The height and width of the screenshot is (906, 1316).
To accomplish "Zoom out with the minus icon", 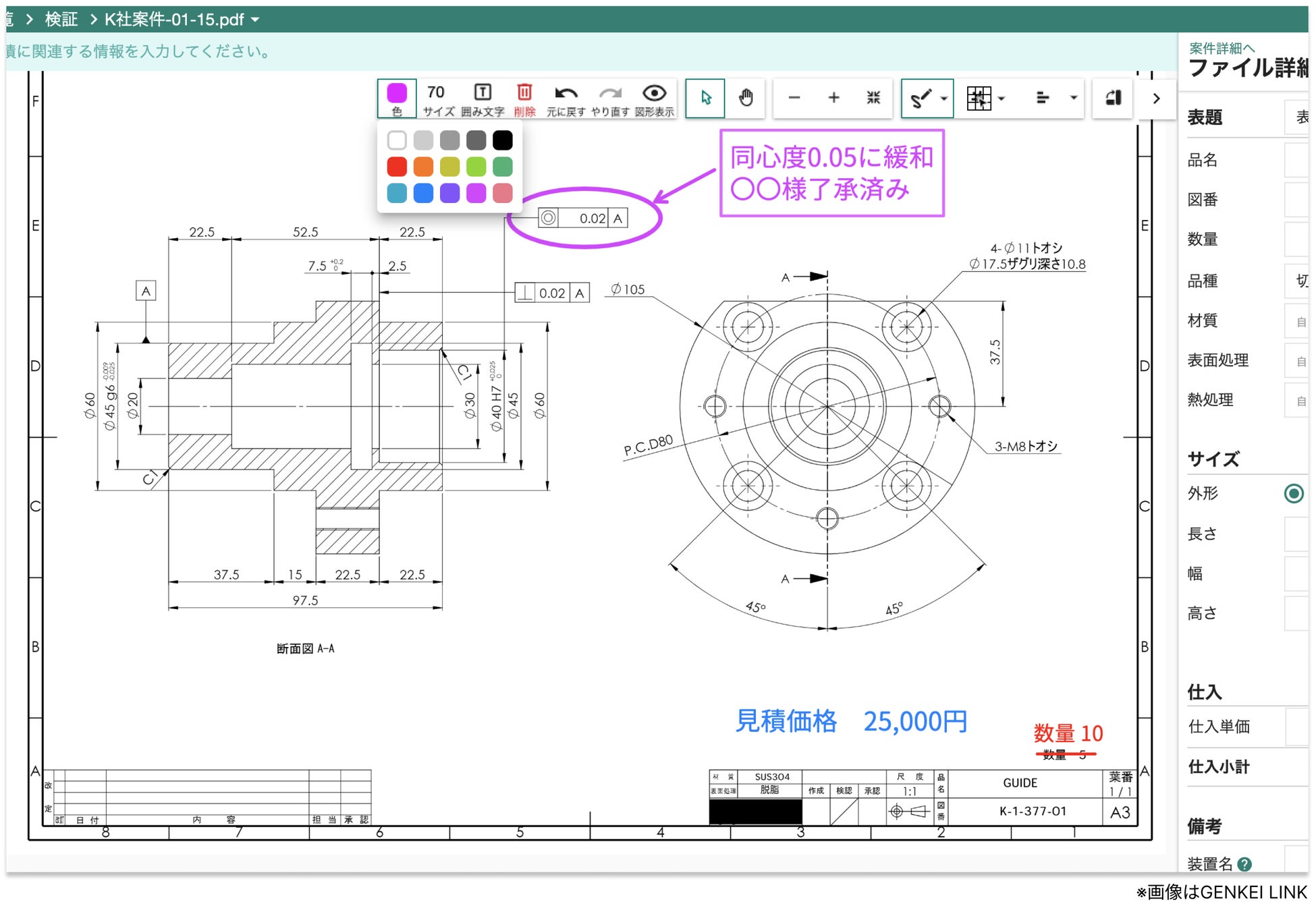I will (x=794, y=98).
